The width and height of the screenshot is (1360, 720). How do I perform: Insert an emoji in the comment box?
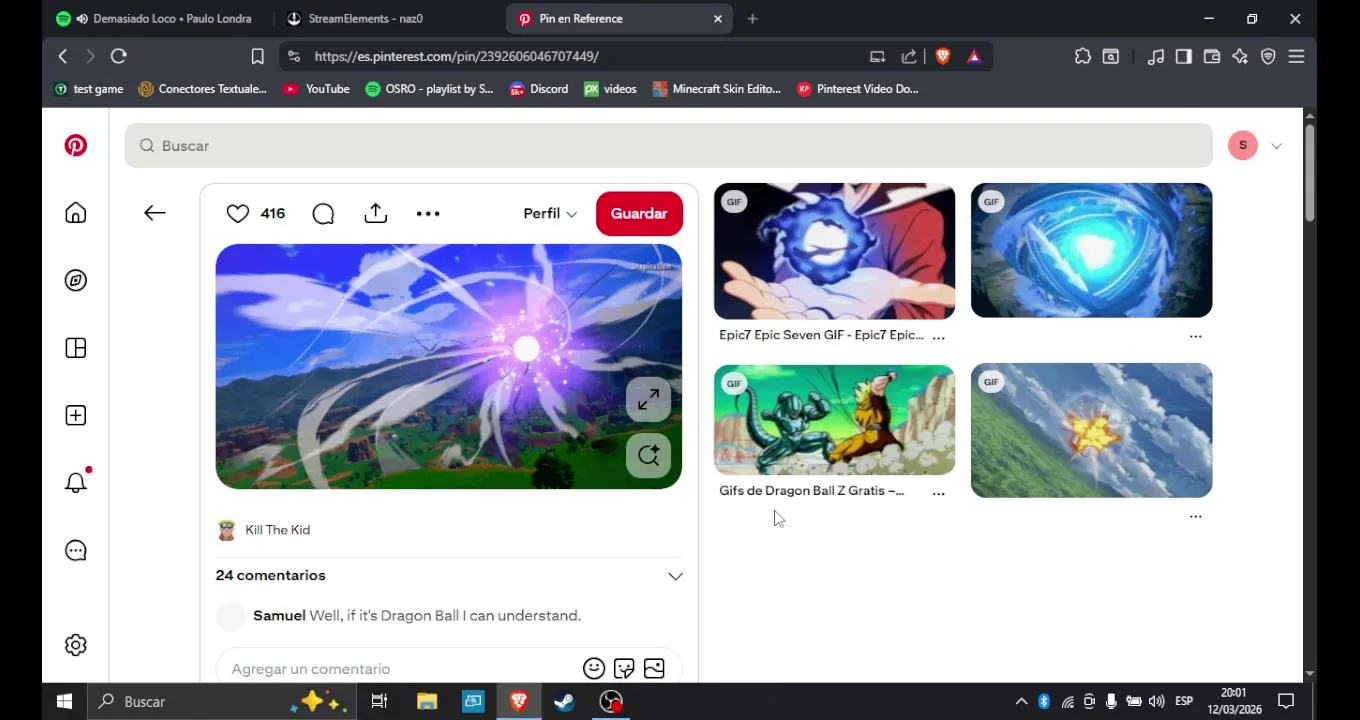pyautogui.click(x=594, y=668)
